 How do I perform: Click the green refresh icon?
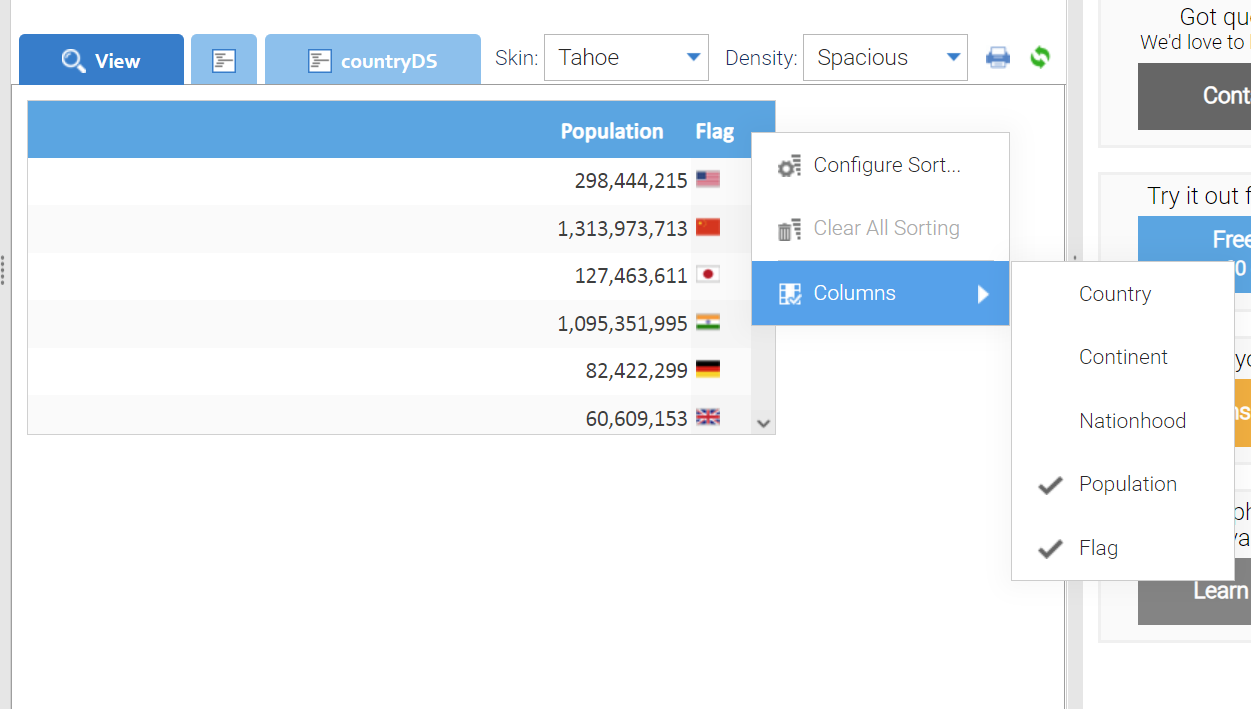pyautogui.click(x=1040, y=58)
